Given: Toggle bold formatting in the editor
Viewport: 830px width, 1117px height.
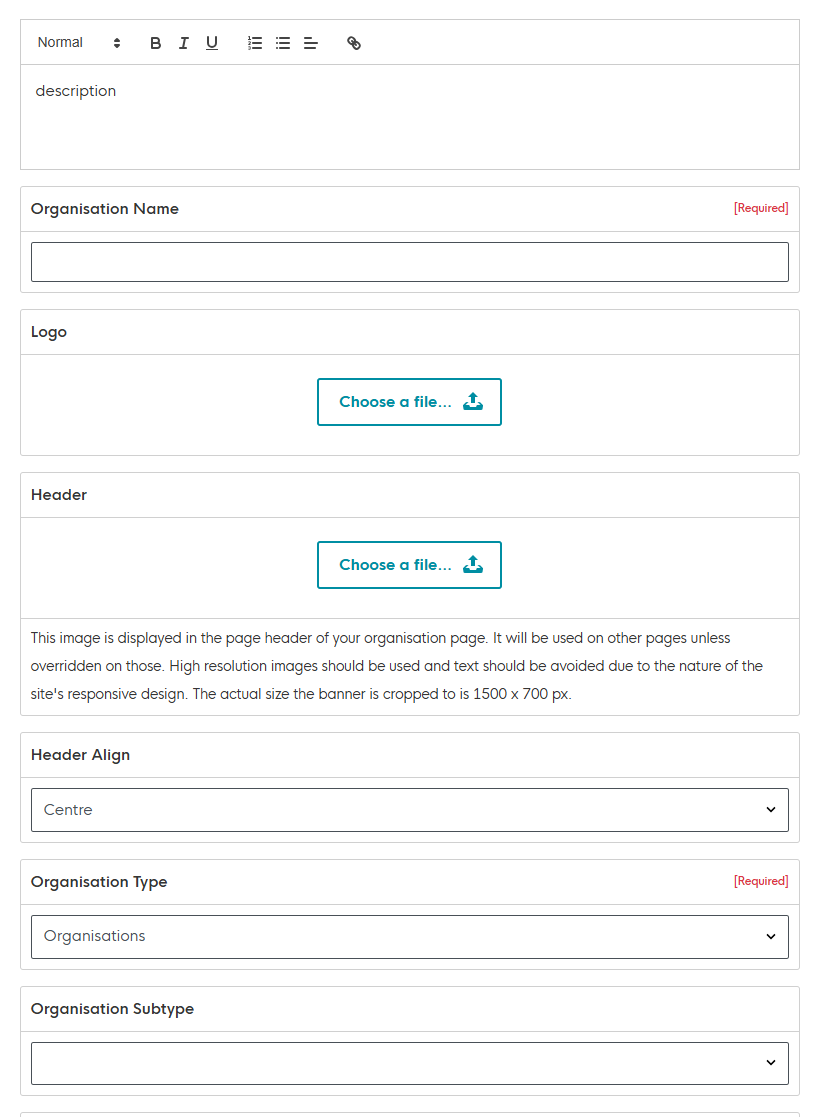Looking at the screenshot, I should pyautogui.click(x=156, y=43).
